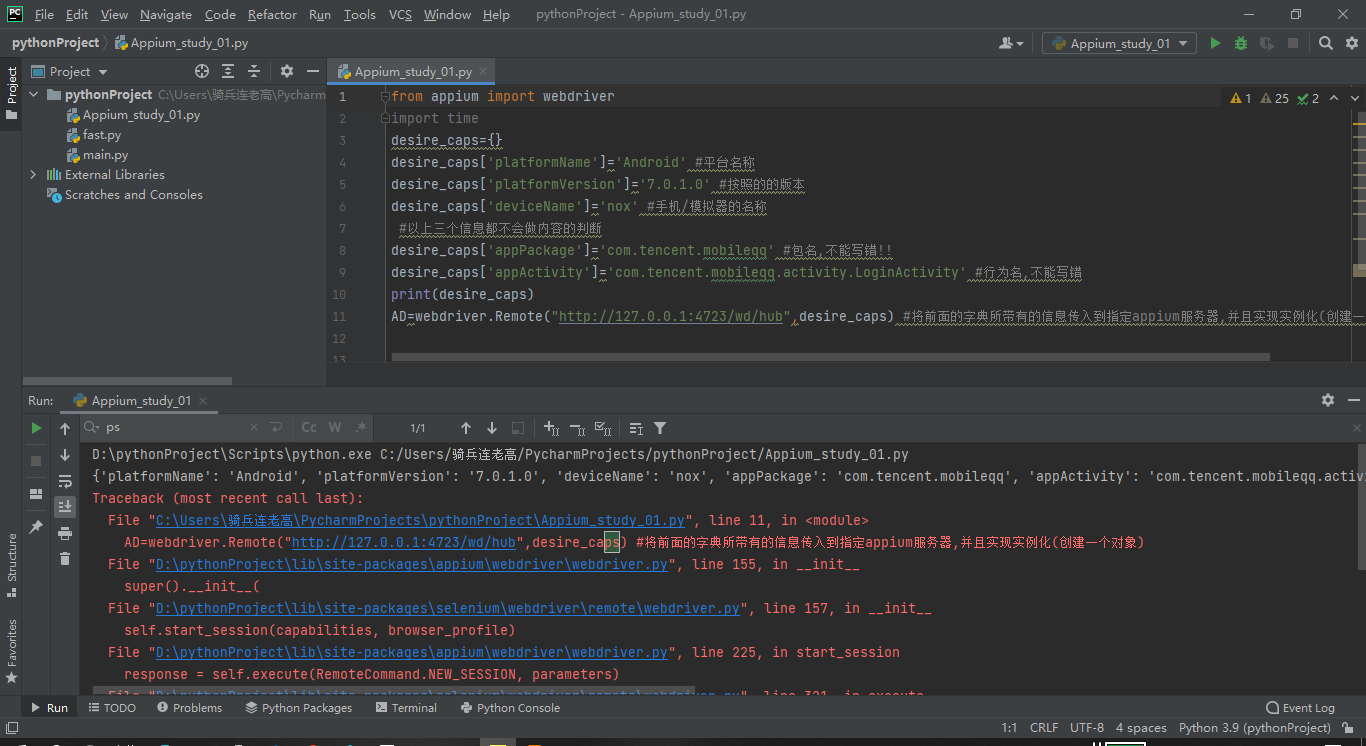Open run configuration dropdown Appium_study_01
This screenshot has width=1366, height=746.
click(x=1119, y=43)
